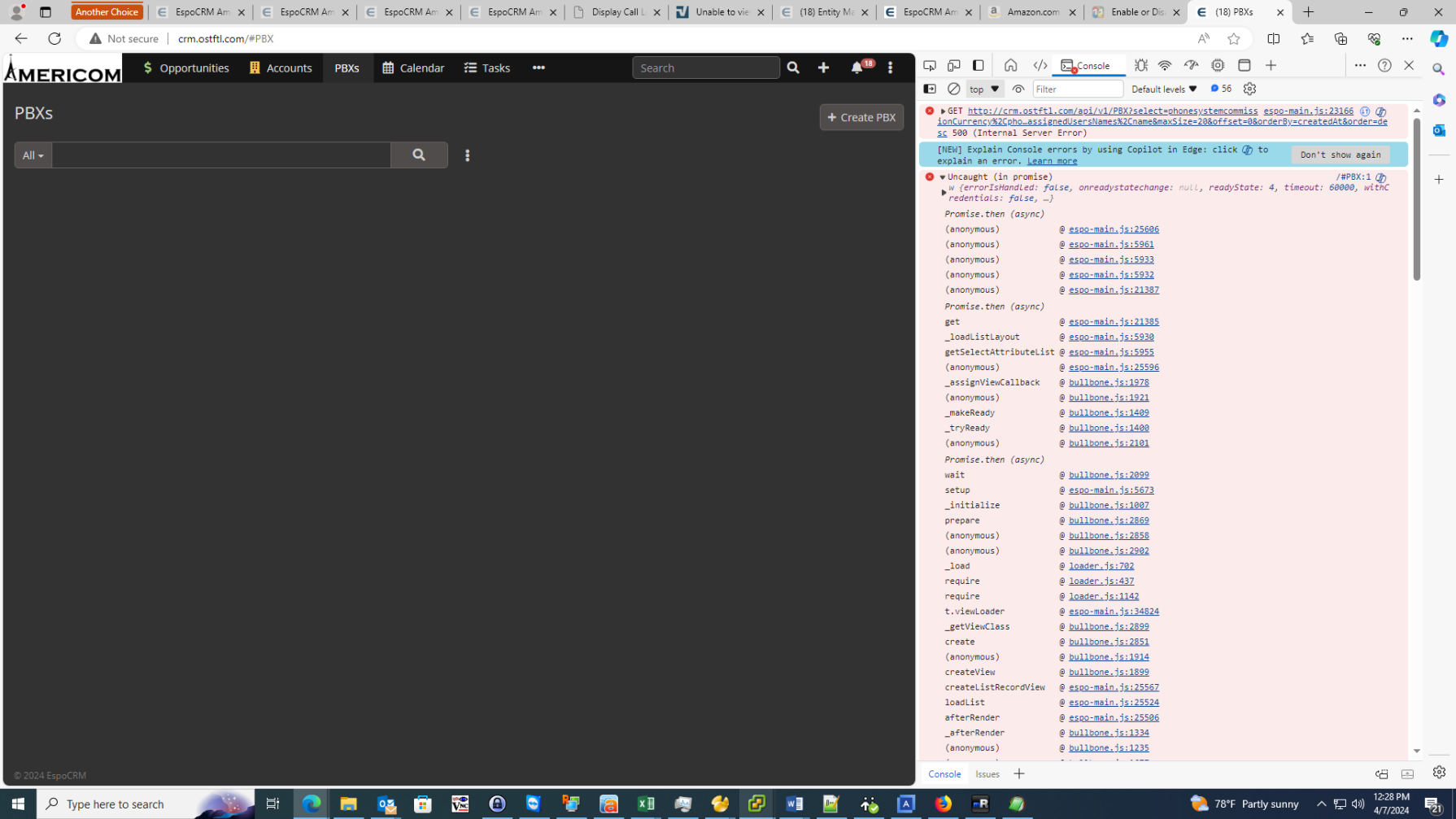The height and width of the screenshot is (819, 1456).
Task: Click the Don't show again button
Action: (1339, 155)
